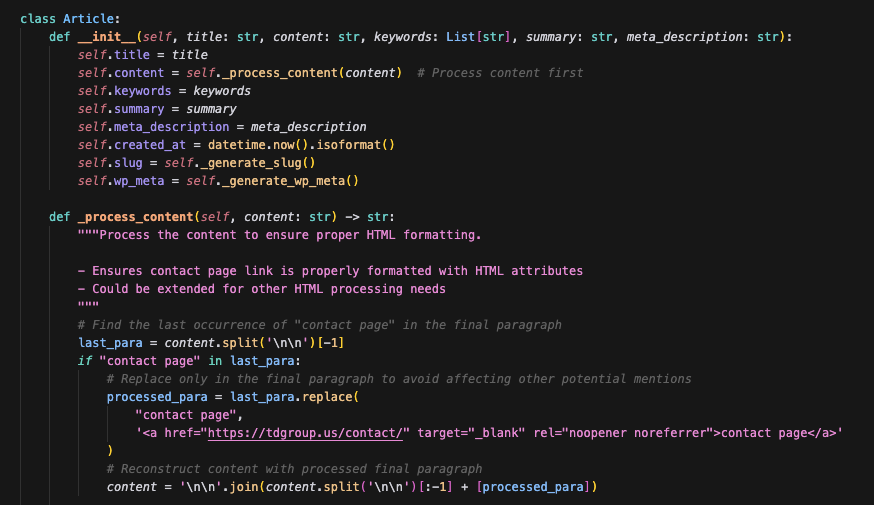This screenshot has height=505, width=874.
Task: Click the docstring opening line about HTML formatting
Action: pyautogui.click(x=280, y=235)
